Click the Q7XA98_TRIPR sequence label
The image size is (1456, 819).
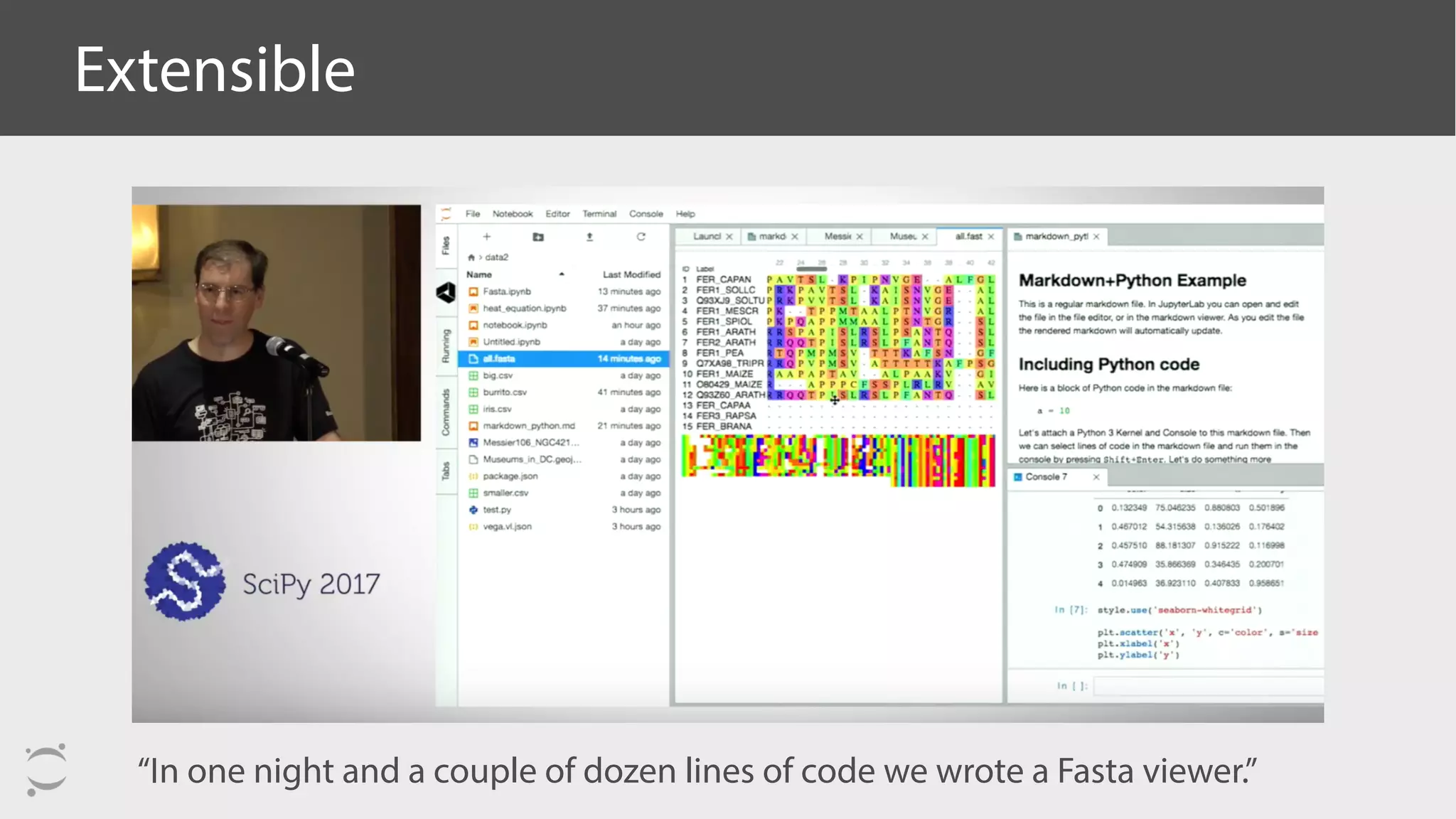click(x=729, y=363)
